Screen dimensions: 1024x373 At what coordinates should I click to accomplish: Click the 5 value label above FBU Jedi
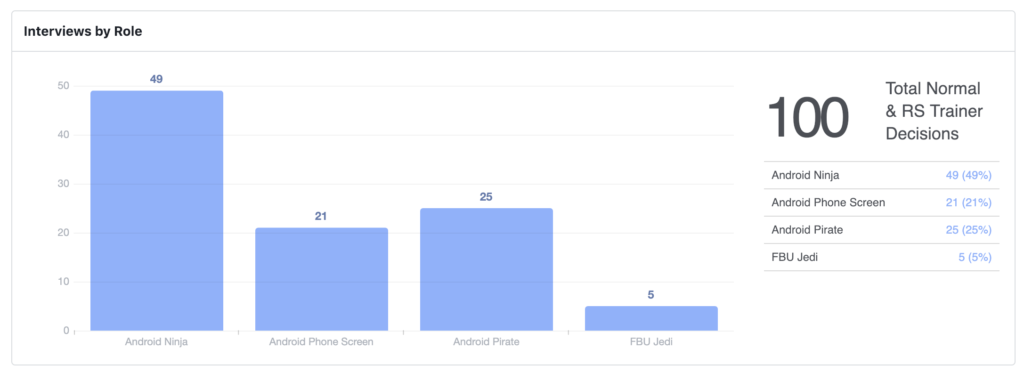coord(651,295)
